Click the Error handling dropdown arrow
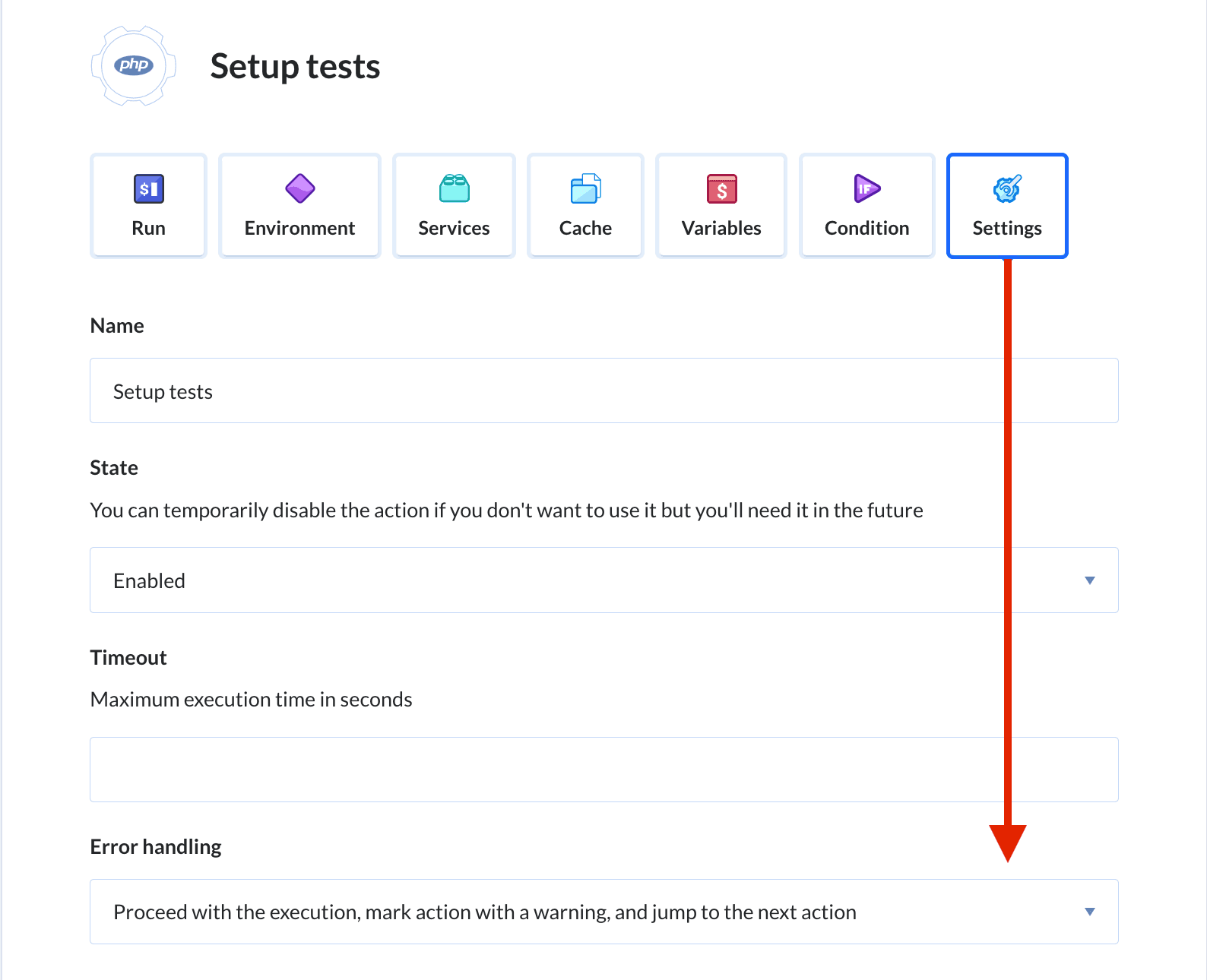 1089,912
